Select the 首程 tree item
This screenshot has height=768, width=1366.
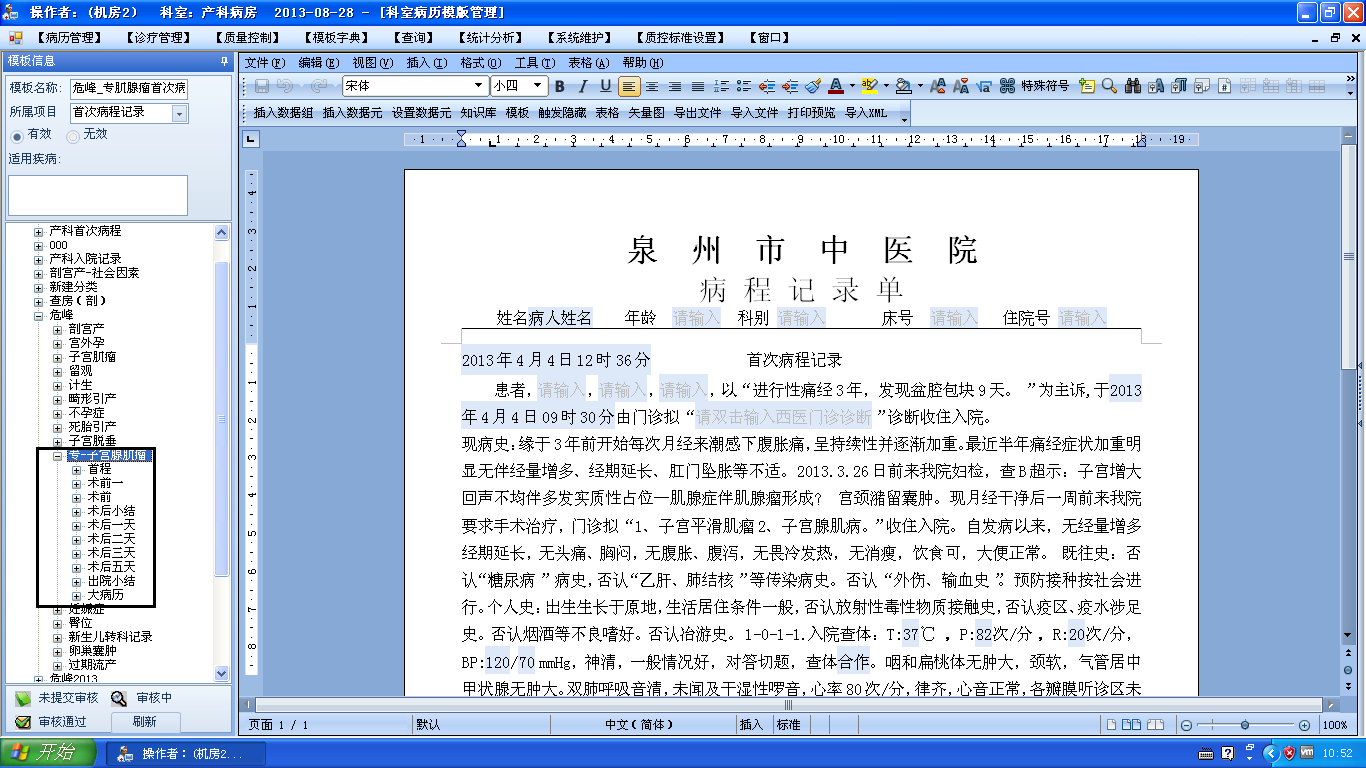(x=99, y=469)
